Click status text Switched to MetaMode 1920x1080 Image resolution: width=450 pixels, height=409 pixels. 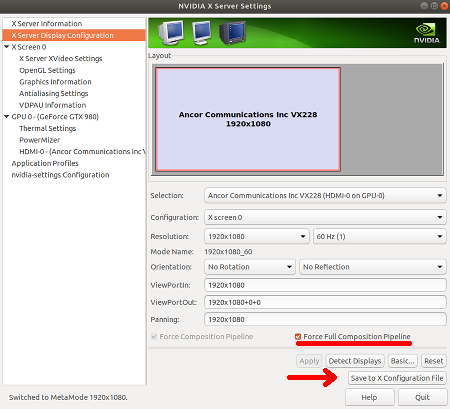pos(68,397)
